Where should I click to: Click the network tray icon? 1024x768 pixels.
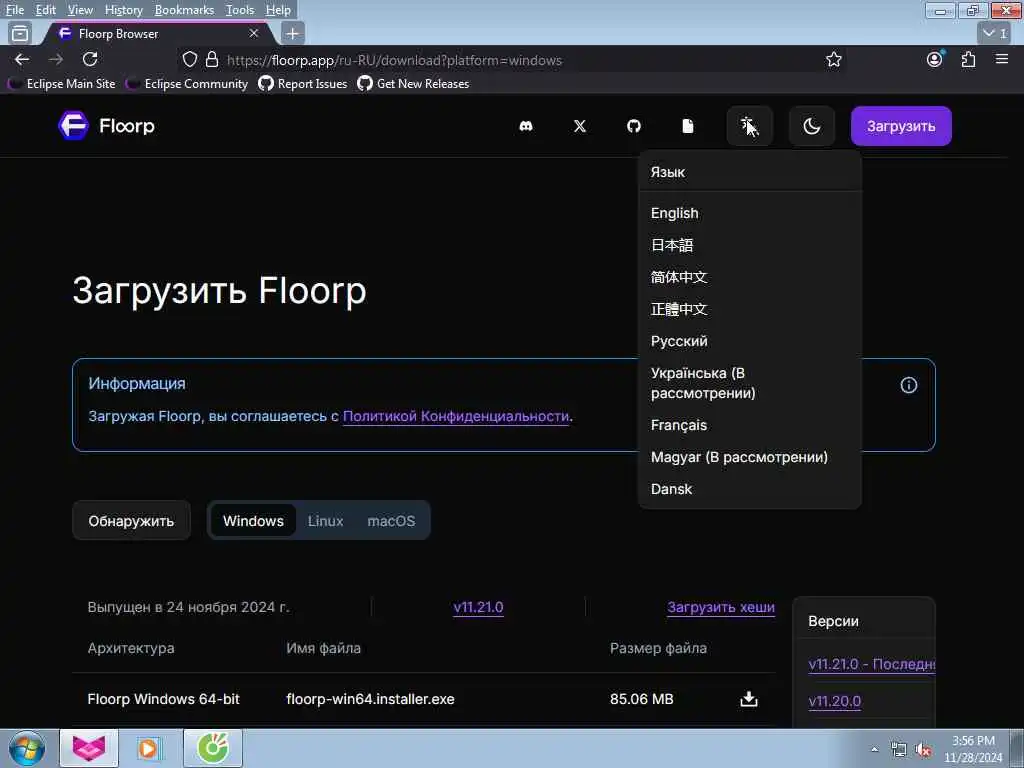899,750
